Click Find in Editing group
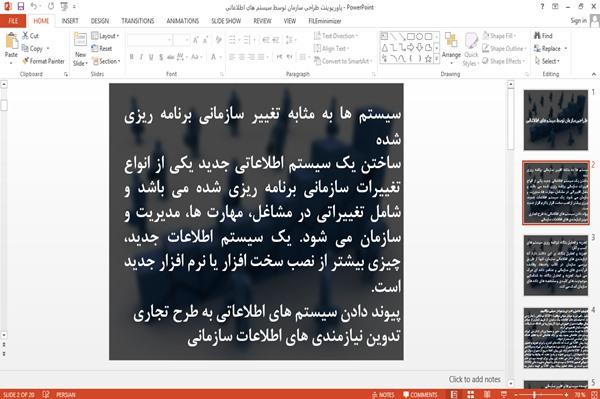Viewport: 600px width, 399px height. point(543,36)
